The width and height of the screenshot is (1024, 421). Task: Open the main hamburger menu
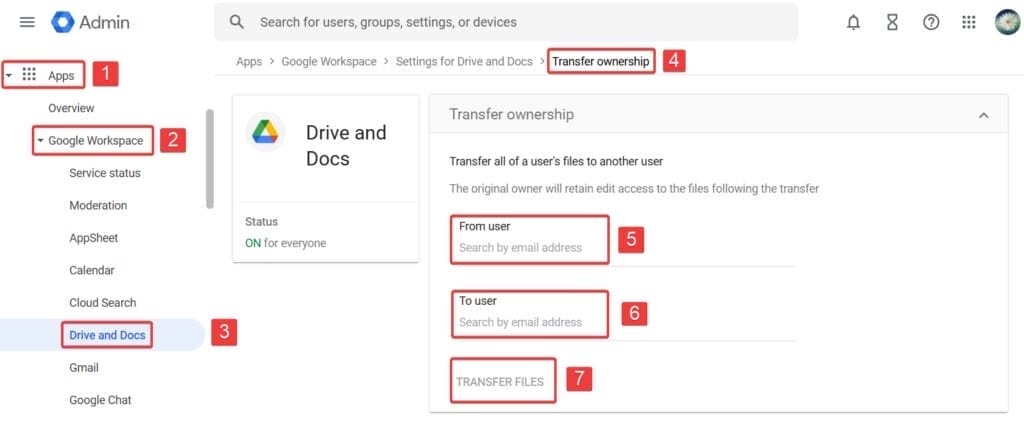coord(27,22)
